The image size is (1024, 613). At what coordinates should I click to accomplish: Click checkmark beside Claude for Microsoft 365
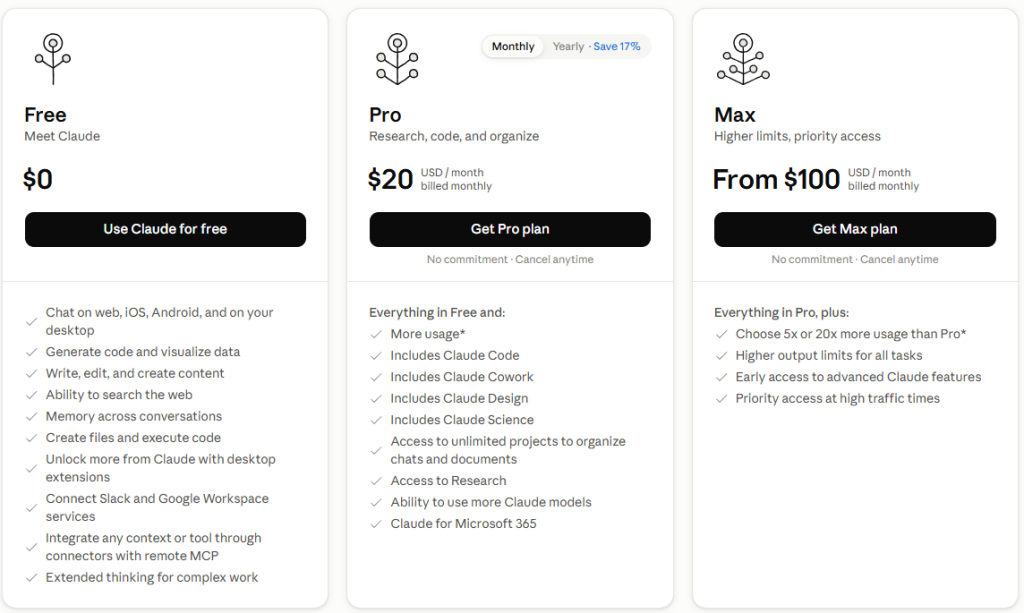pos(376,524)
